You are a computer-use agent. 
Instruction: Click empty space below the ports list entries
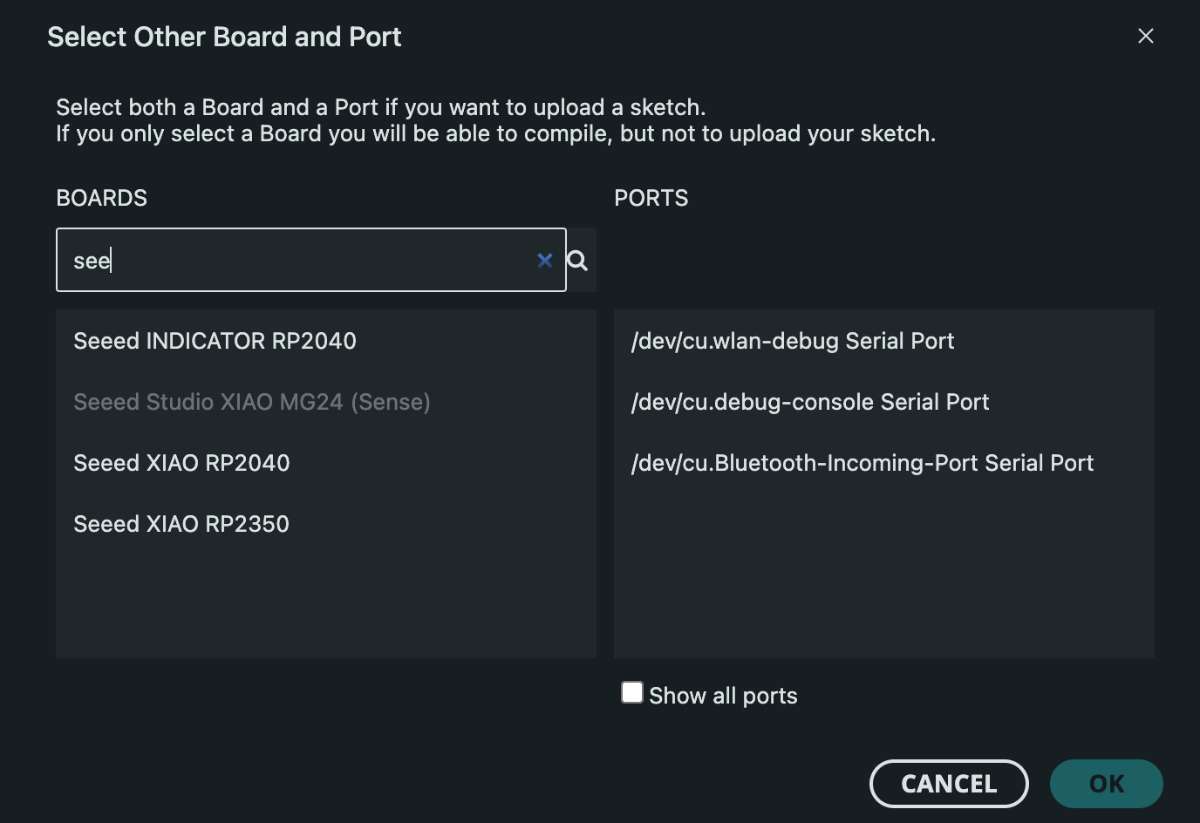(884, 580)
